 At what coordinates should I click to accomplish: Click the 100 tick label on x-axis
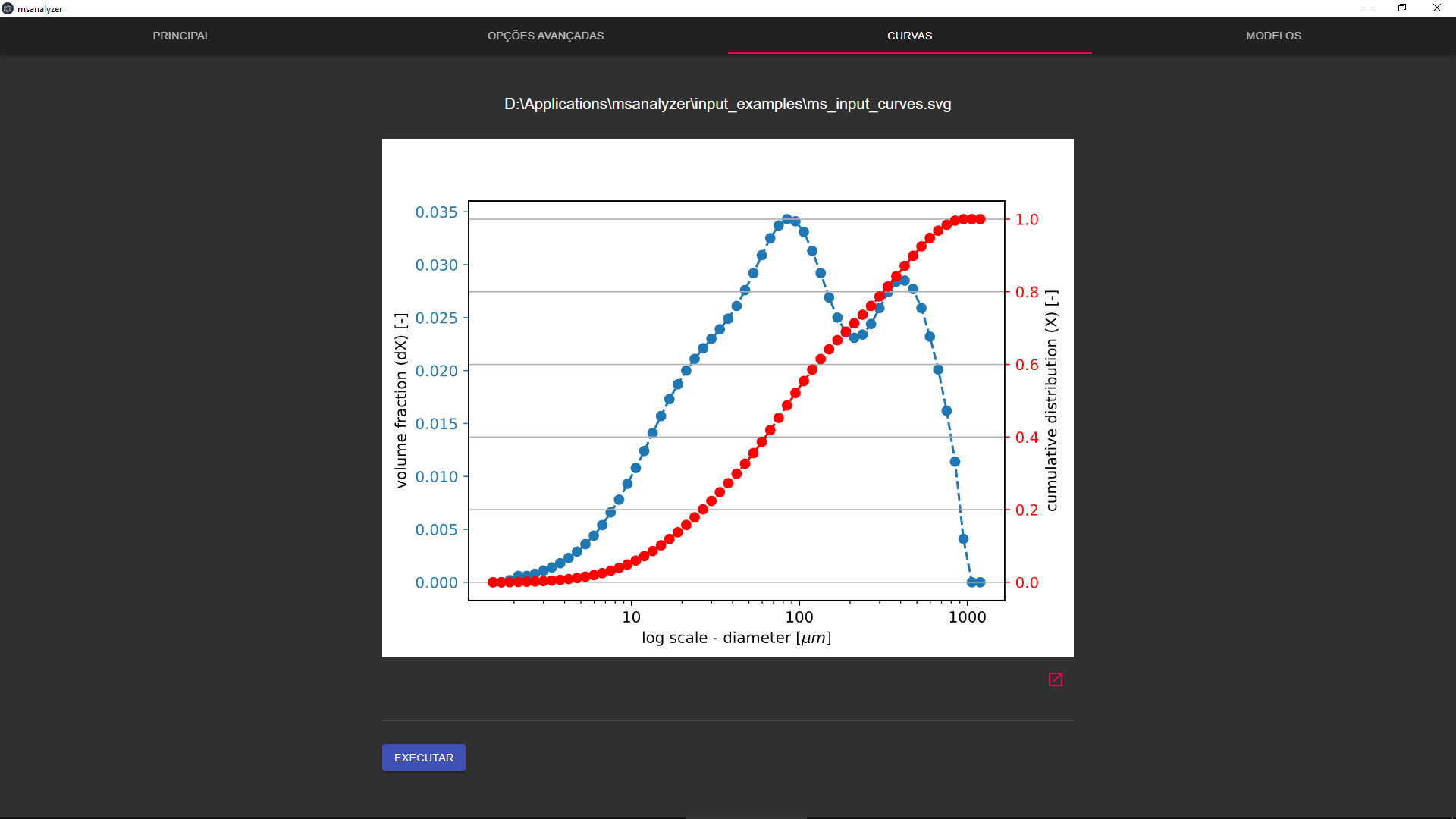pyautogui.click(x=799, y=617)
